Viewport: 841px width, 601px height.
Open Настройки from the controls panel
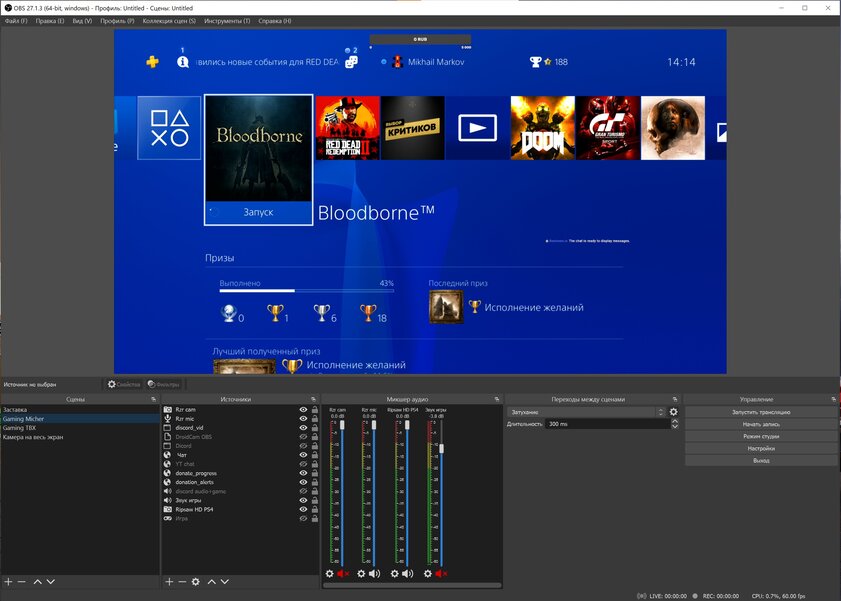pyautogui.click(x=761, y=448)
